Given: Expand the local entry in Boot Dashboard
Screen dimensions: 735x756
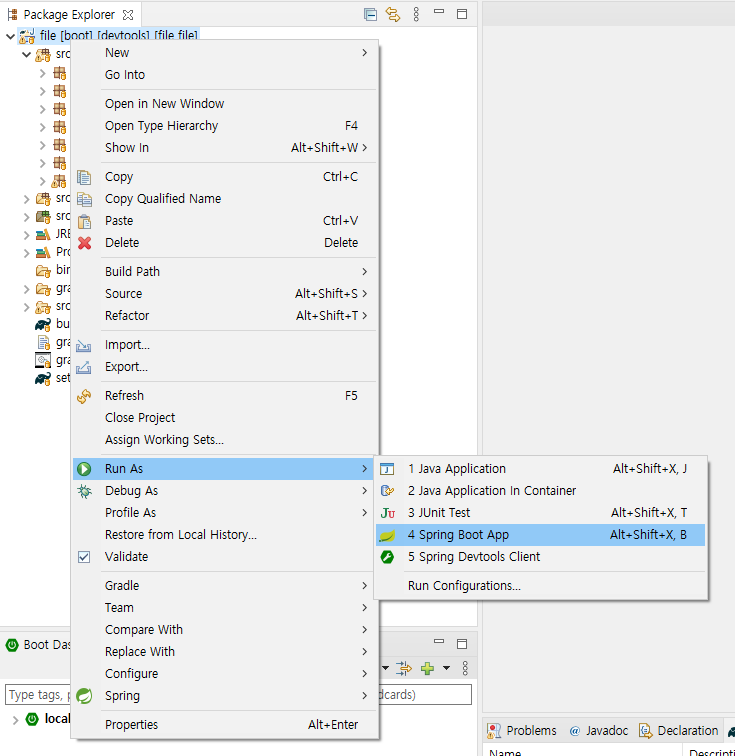Looking at the screenshot, I should tap(15, 720).
